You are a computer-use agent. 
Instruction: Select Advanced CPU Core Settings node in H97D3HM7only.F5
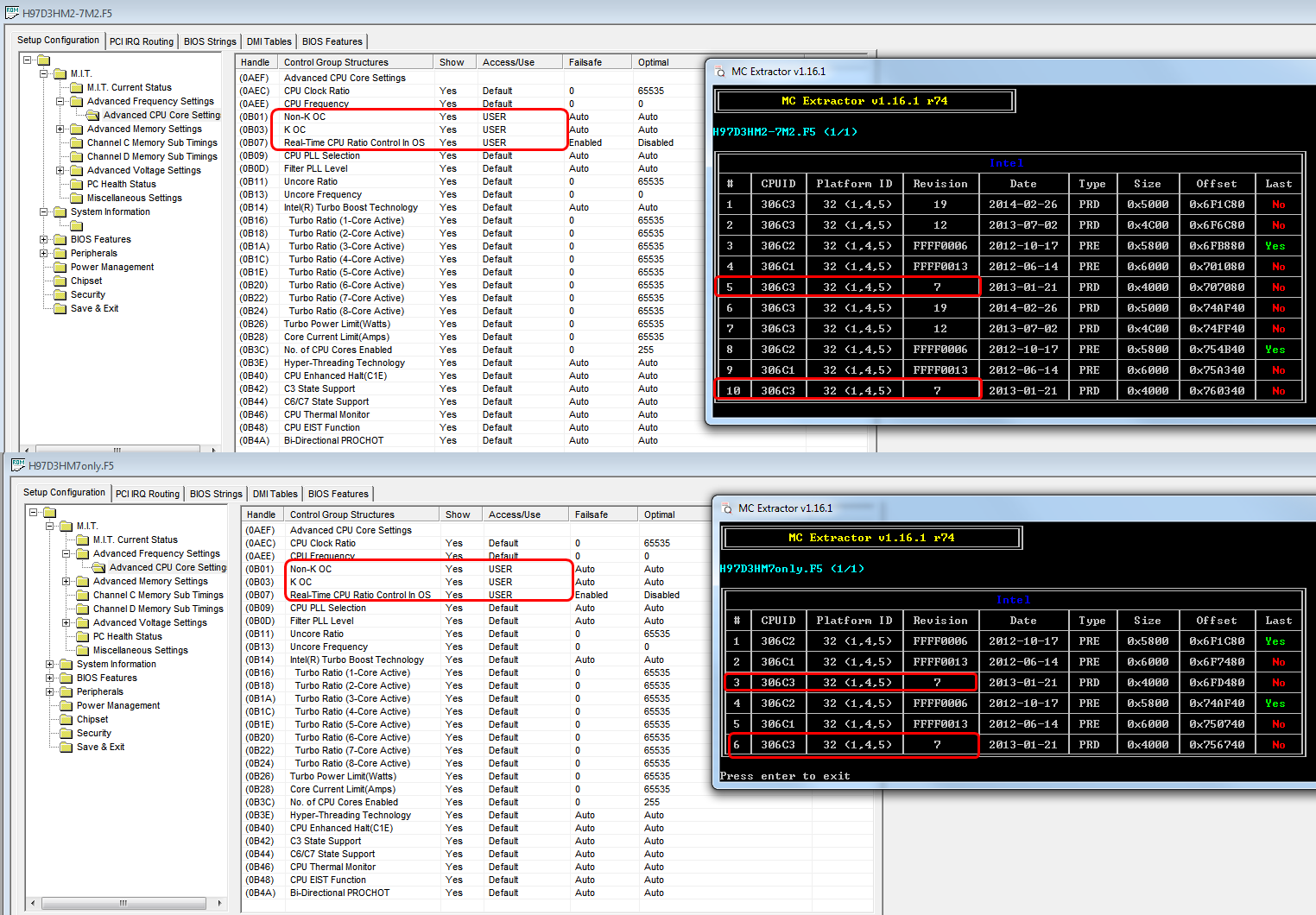pyautogui.click(x=168, y=567)
